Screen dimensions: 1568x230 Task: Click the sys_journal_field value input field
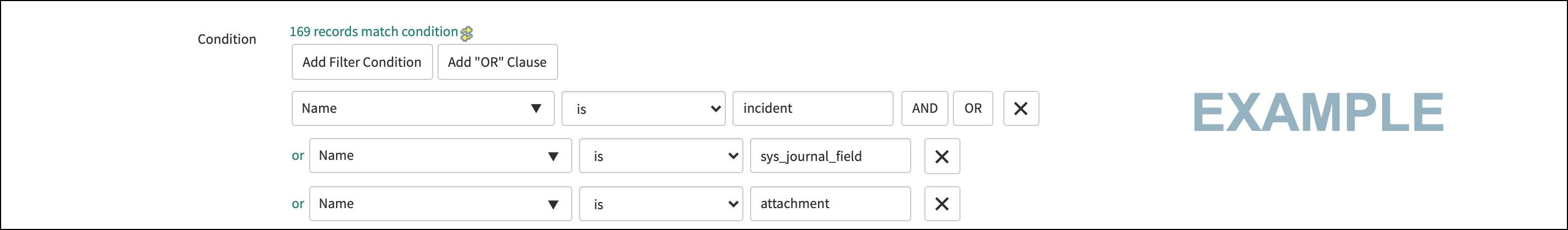830,157
